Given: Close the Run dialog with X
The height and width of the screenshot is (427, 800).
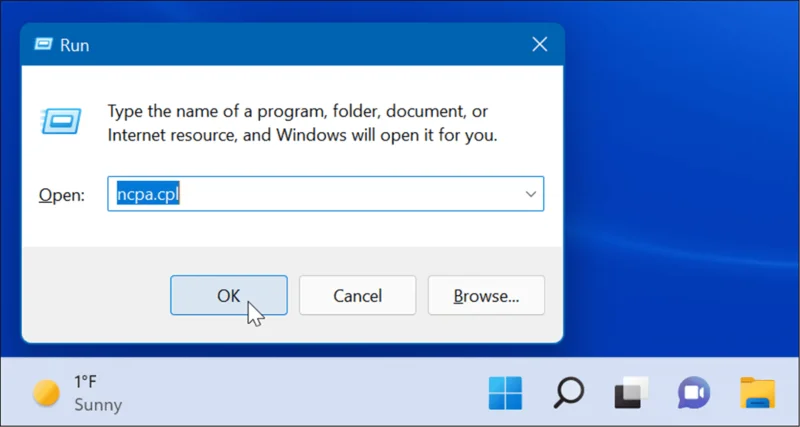Looking at the screenshot, I should (x=539, y=44).
